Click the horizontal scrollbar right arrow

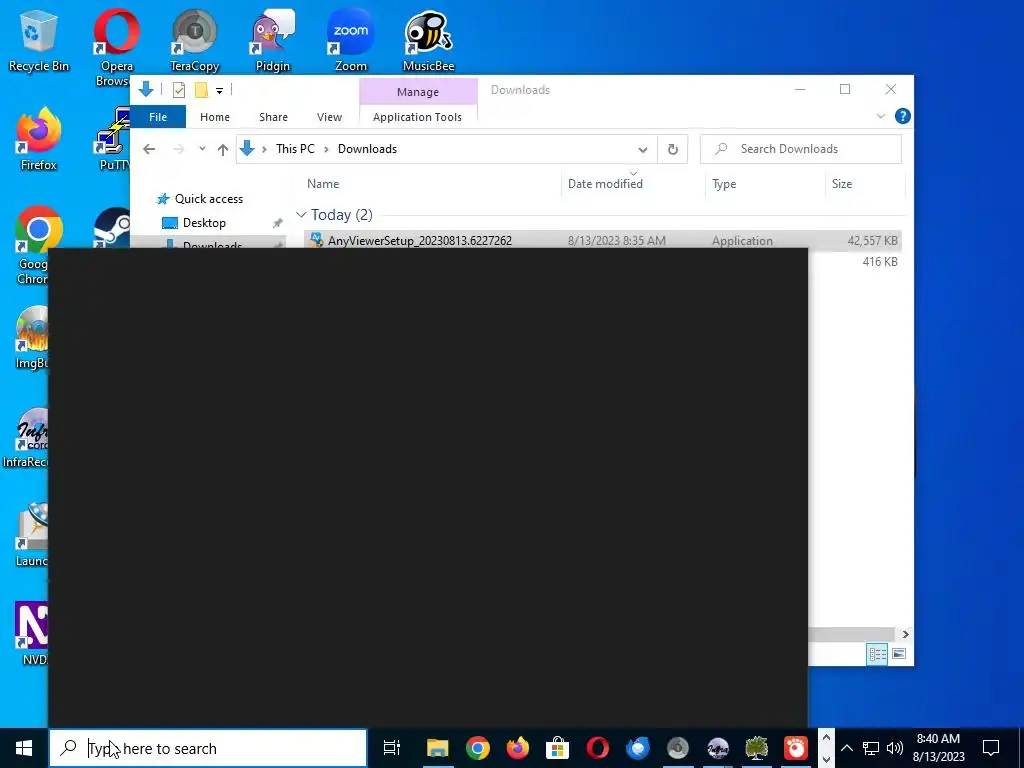905,634
